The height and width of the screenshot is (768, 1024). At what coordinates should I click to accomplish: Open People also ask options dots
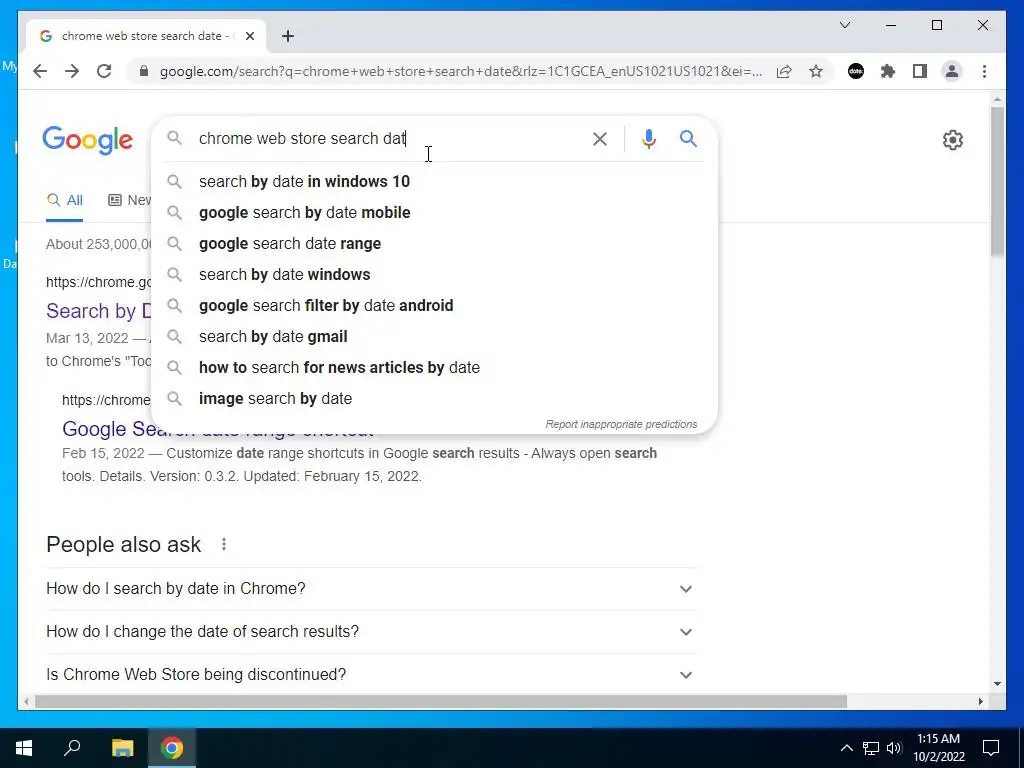point(223,544)
